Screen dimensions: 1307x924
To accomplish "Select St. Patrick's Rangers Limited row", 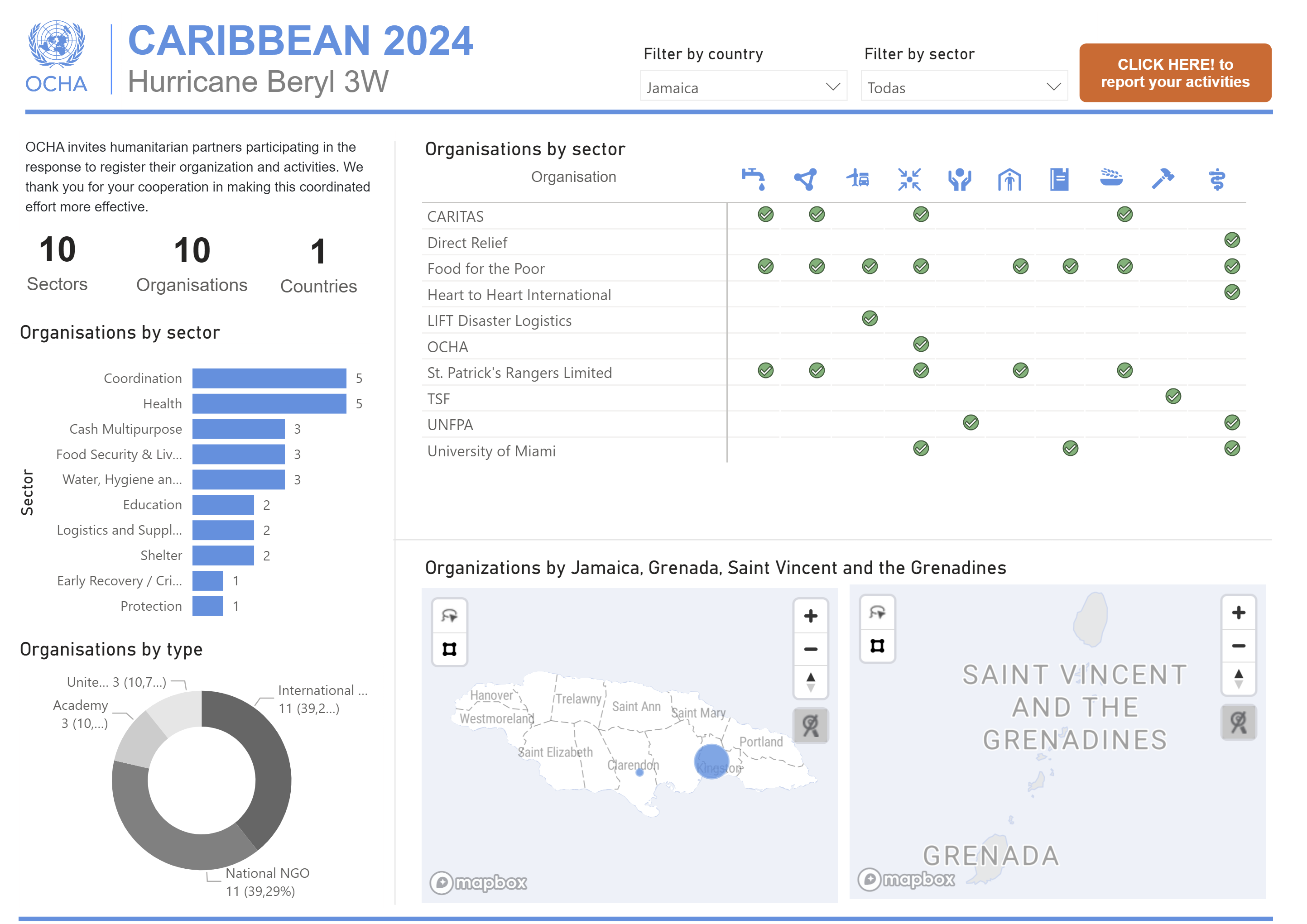I will (833, 373).
